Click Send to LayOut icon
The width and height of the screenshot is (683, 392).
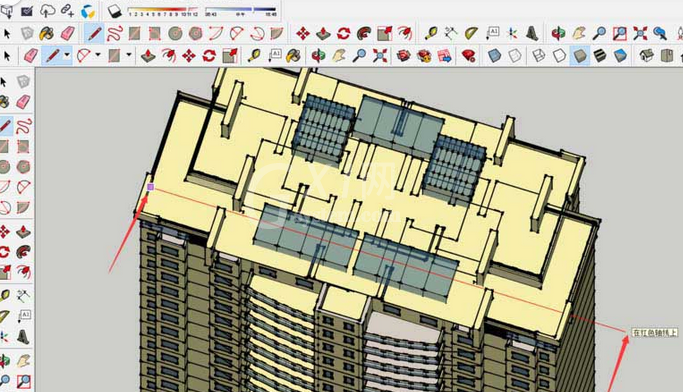click(x=444, y=56)
